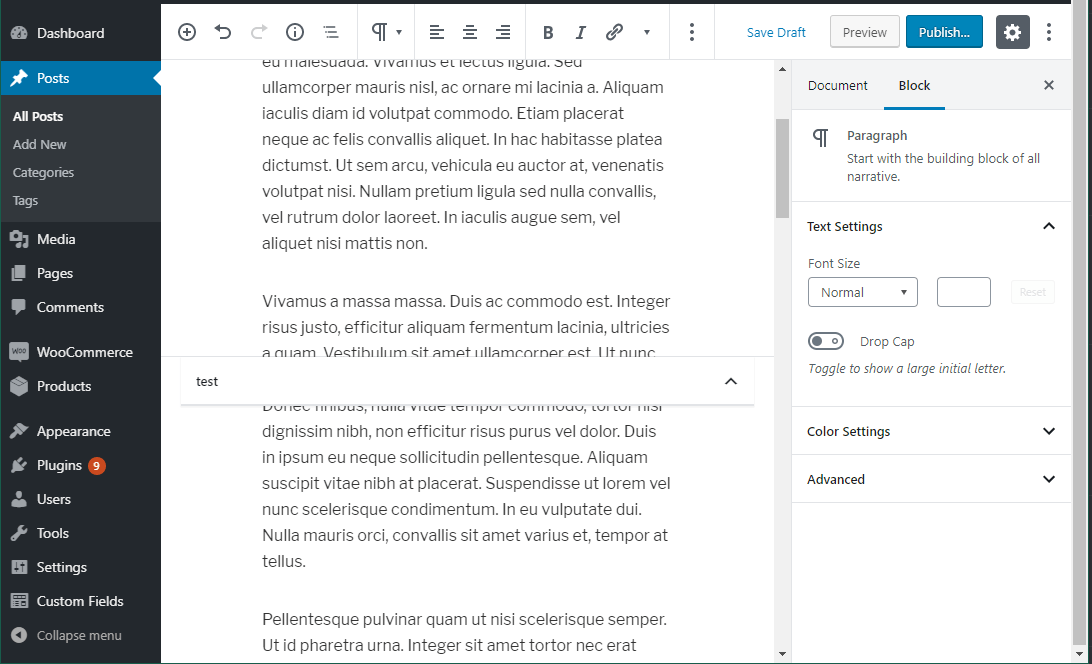
Task: Apply italic formatting to text
Action: 581,32
